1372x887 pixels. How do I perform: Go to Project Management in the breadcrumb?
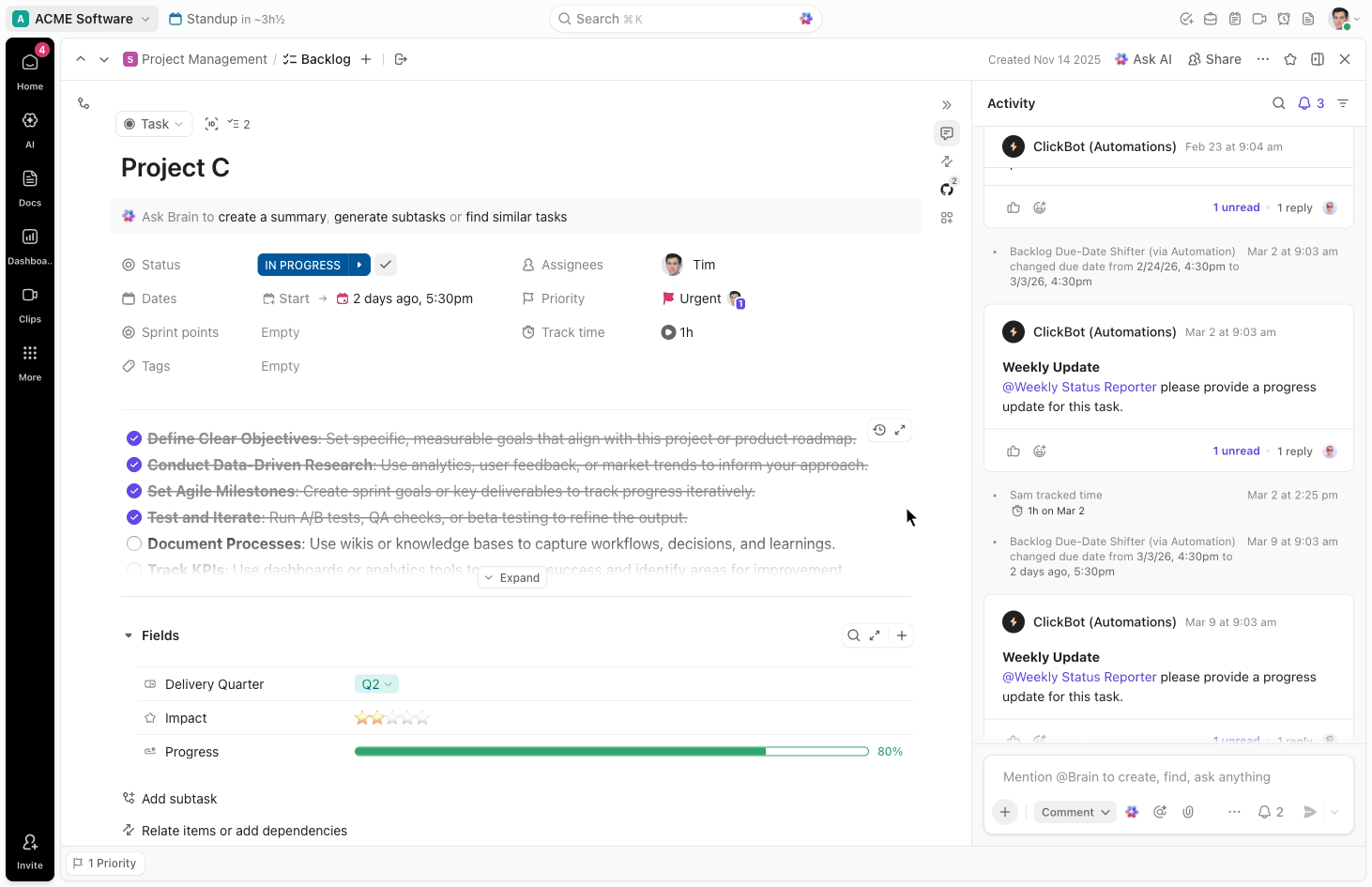(204, 59)
